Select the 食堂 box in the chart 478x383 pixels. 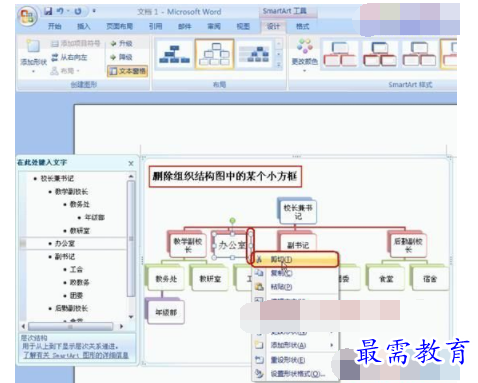point(386,279)
